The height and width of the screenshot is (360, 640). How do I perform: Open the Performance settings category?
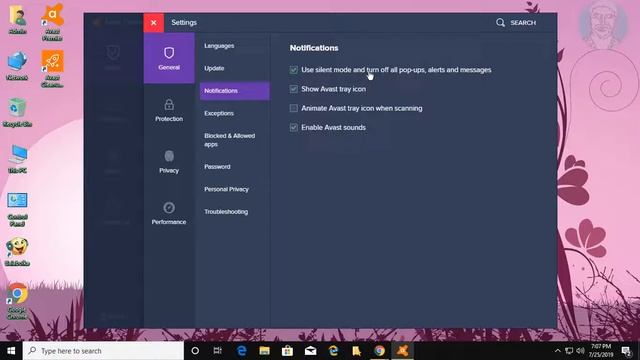point(169,213)
